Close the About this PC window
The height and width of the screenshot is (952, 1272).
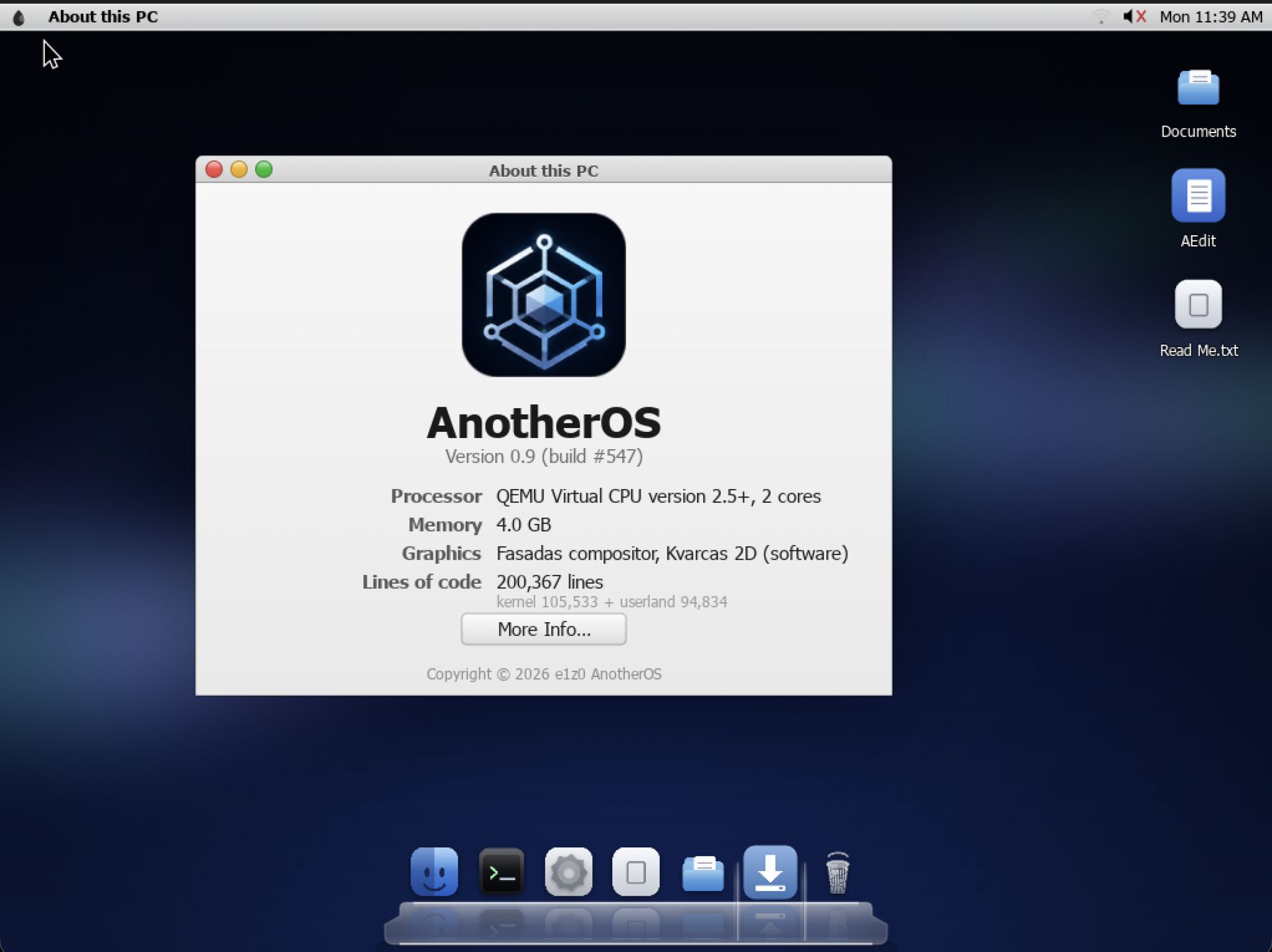pyautogui.click(x=214, y=170)
